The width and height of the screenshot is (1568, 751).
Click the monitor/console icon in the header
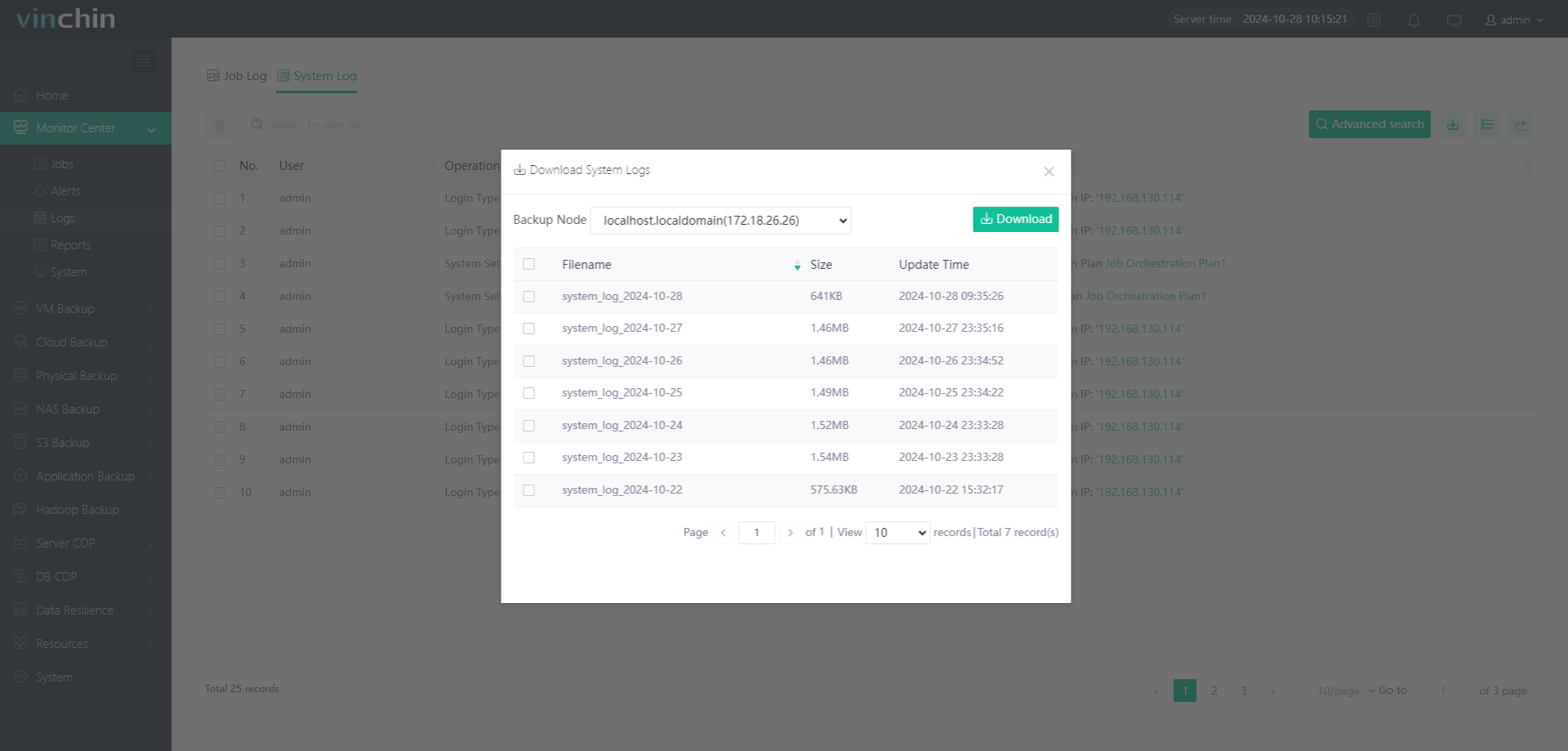(x=1454, y=20)
